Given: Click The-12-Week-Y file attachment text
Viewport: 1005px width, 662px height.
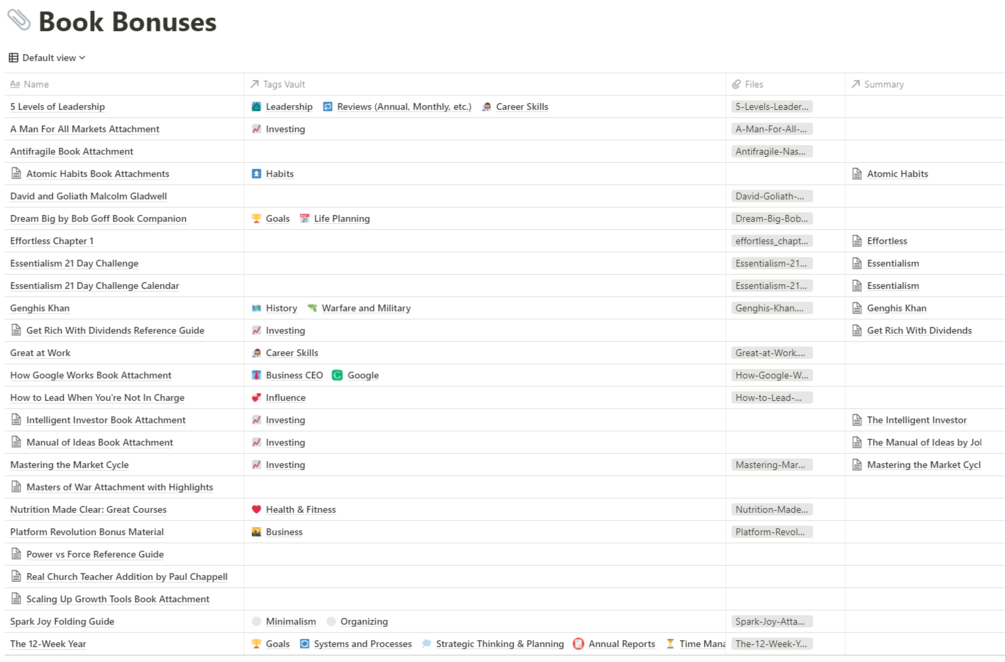Looking at the screenshot, I should click(x=771, y=644).
